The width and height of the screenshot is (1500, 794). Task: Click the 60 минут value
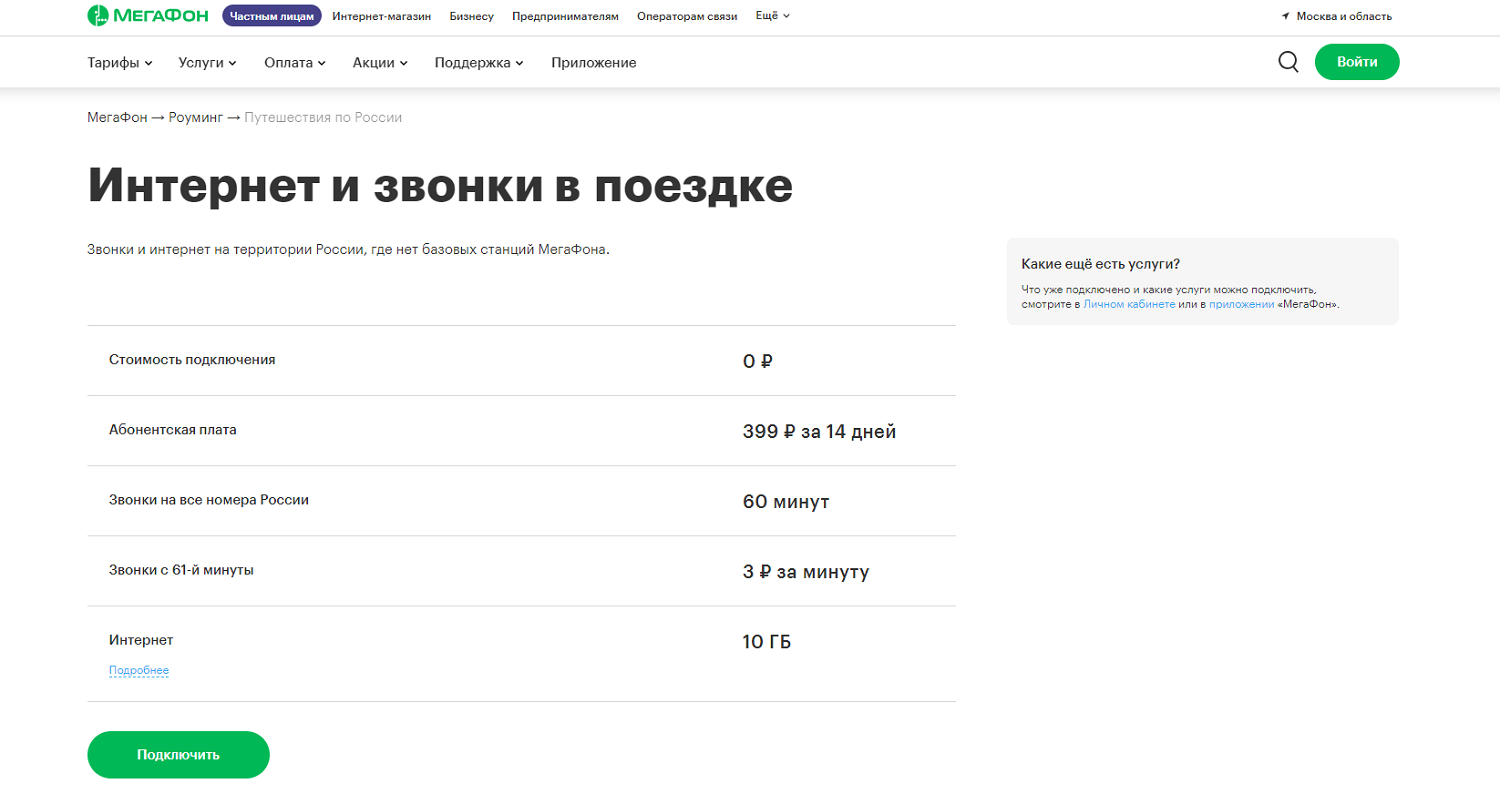click(786, 502)
